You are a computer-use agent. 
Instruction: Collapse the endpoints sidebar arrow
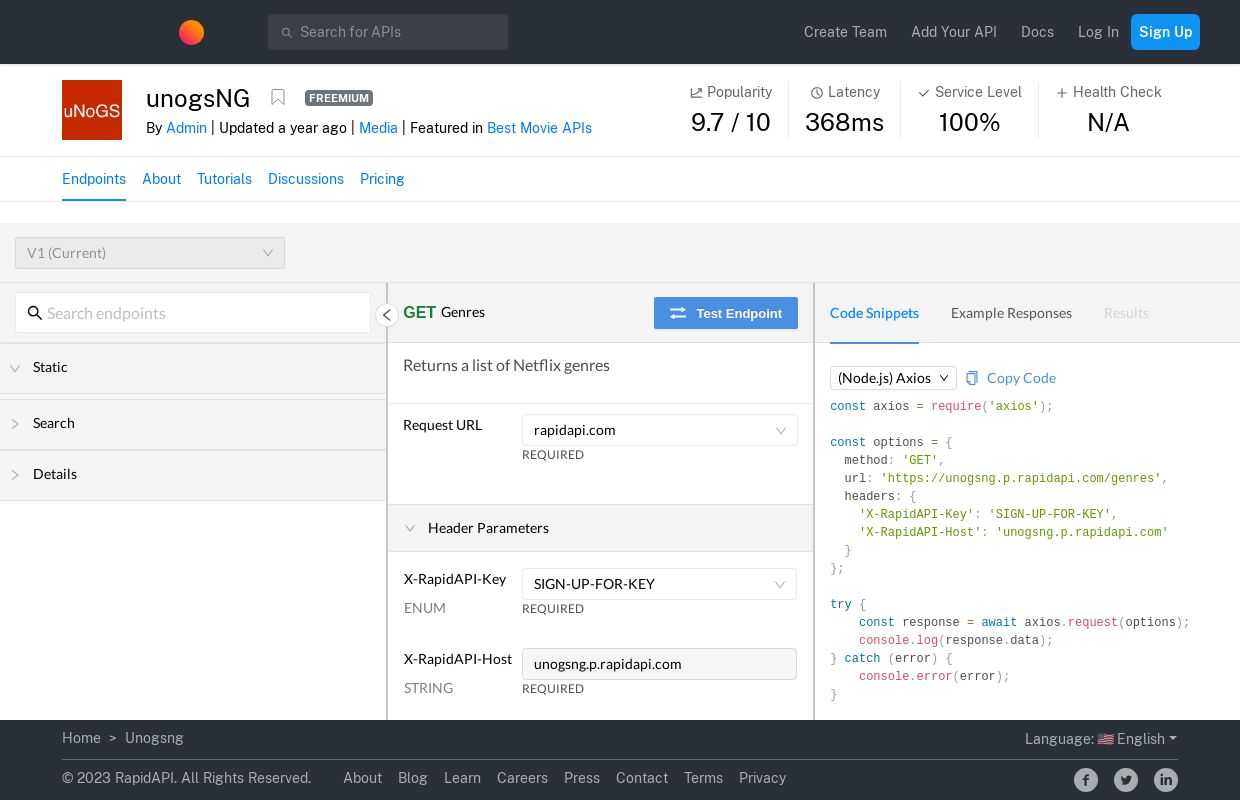(x=387, y=315)
